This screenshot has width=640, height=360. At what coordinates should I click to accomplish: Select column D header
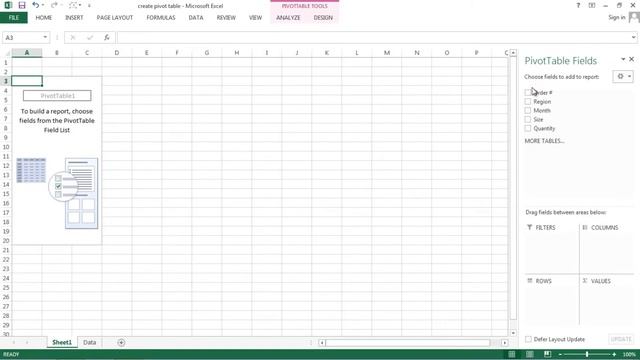pos(117,53)
